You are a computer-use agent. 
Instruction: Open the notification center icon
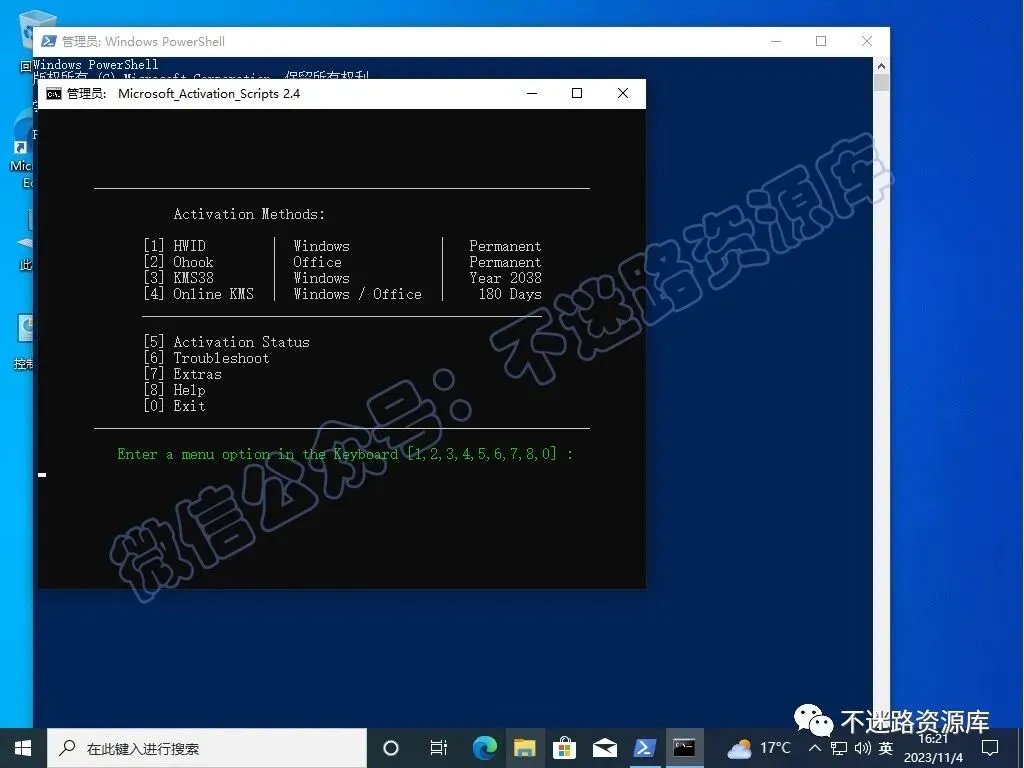pyautogui.click(x=990, y=748)
